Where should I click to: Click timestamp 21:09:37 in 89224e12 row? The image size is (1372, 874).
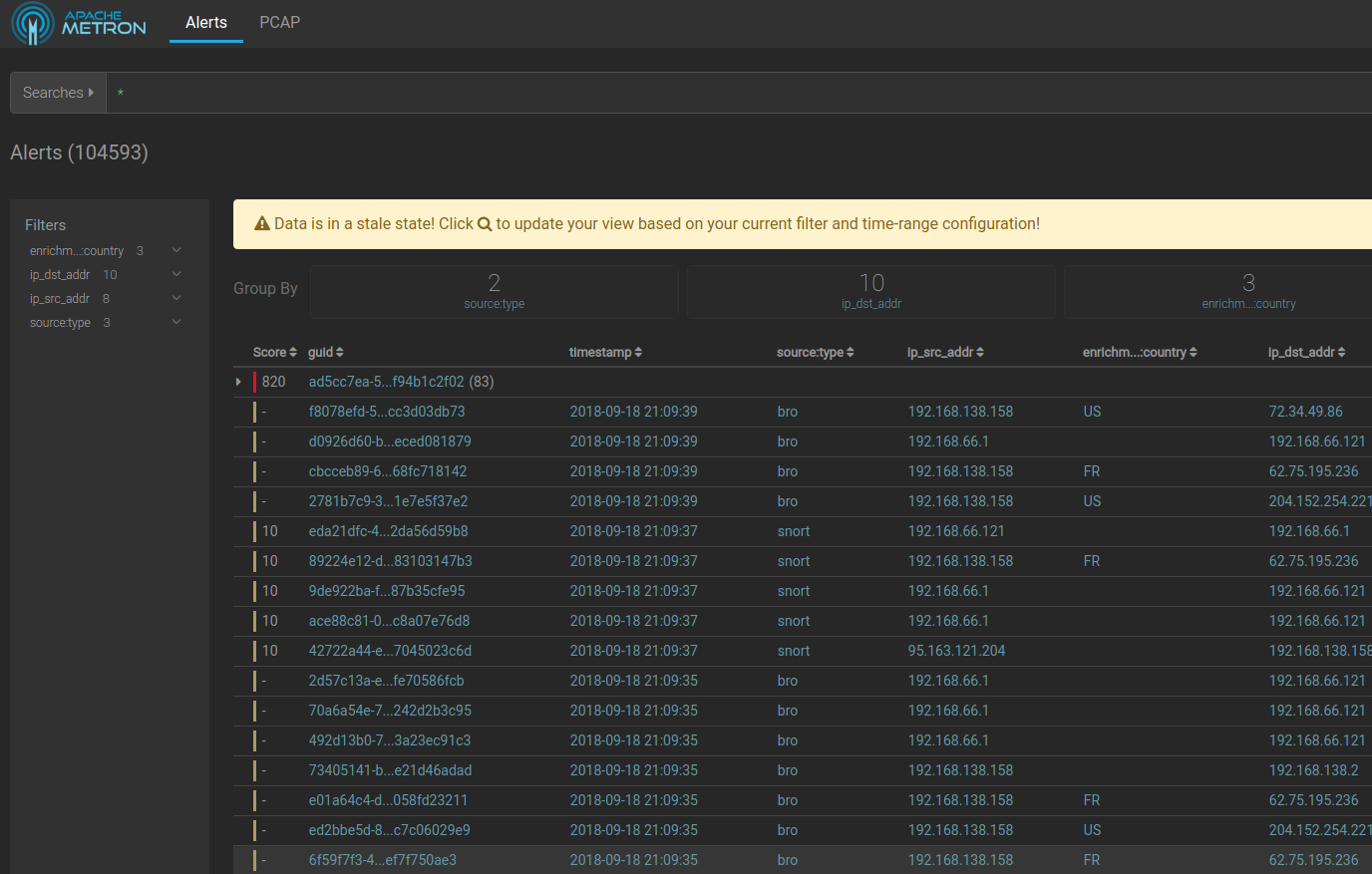tap(634, 561)
